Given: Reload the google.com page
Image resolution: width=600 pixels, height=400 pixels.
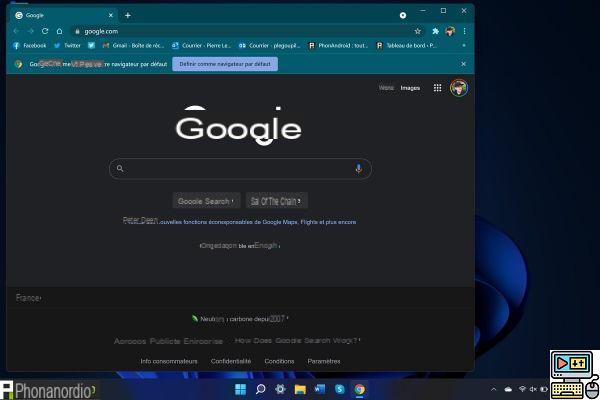Looking at the screenshot, I should coord(45,31).
